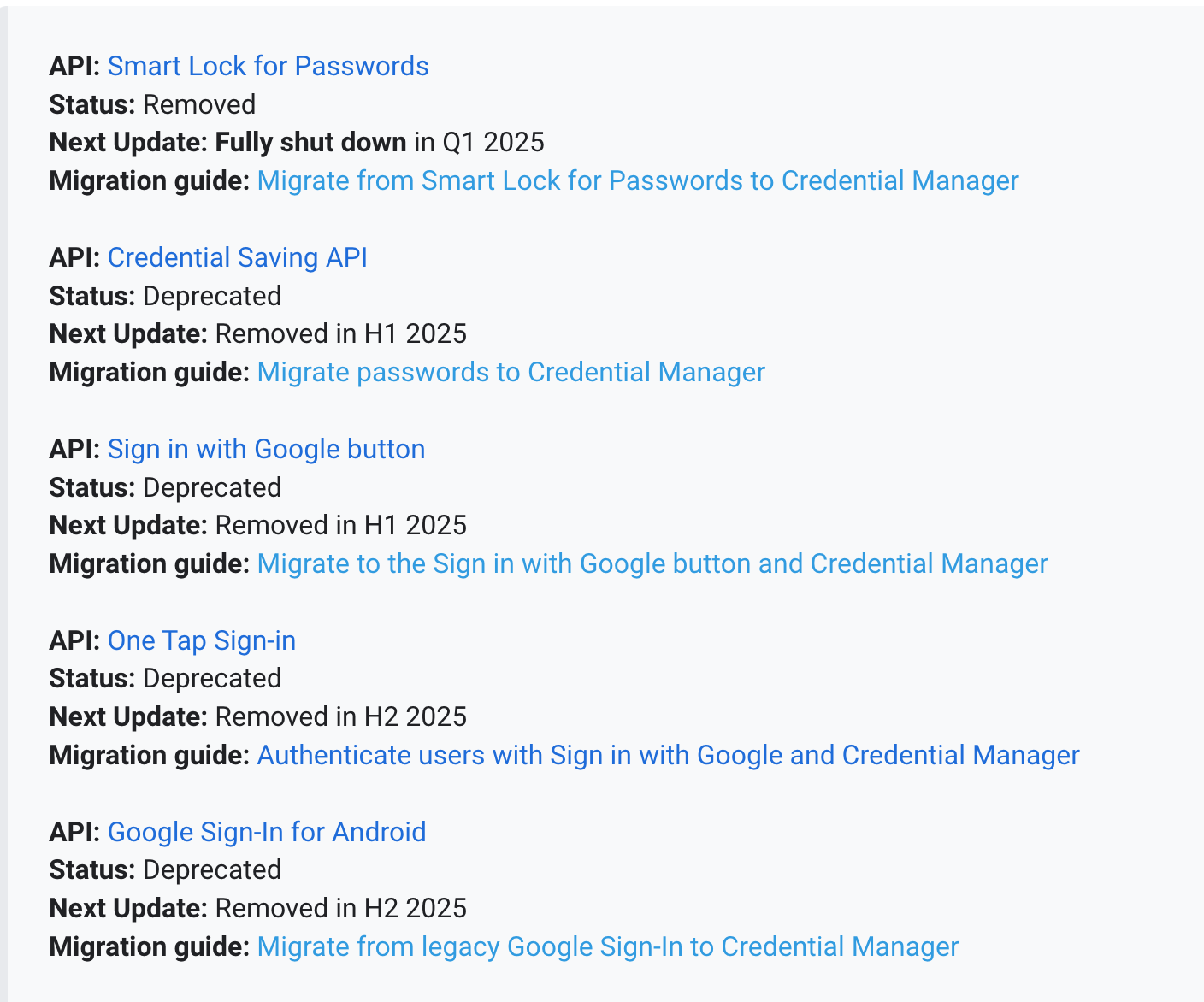Click Status Deprecated under Google Sign-In for Android
The image size is (1204, 1002).
click(x=166, y=869)
